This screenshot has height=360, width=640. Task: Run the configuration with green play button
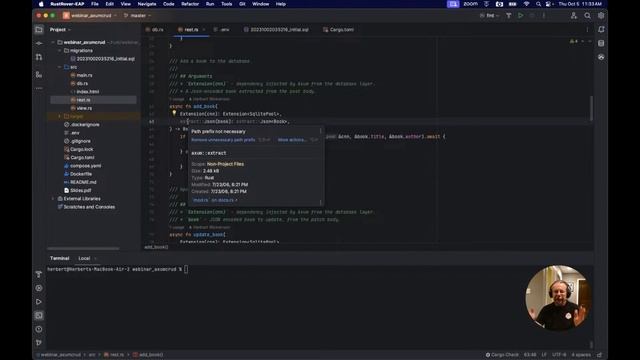520,16
